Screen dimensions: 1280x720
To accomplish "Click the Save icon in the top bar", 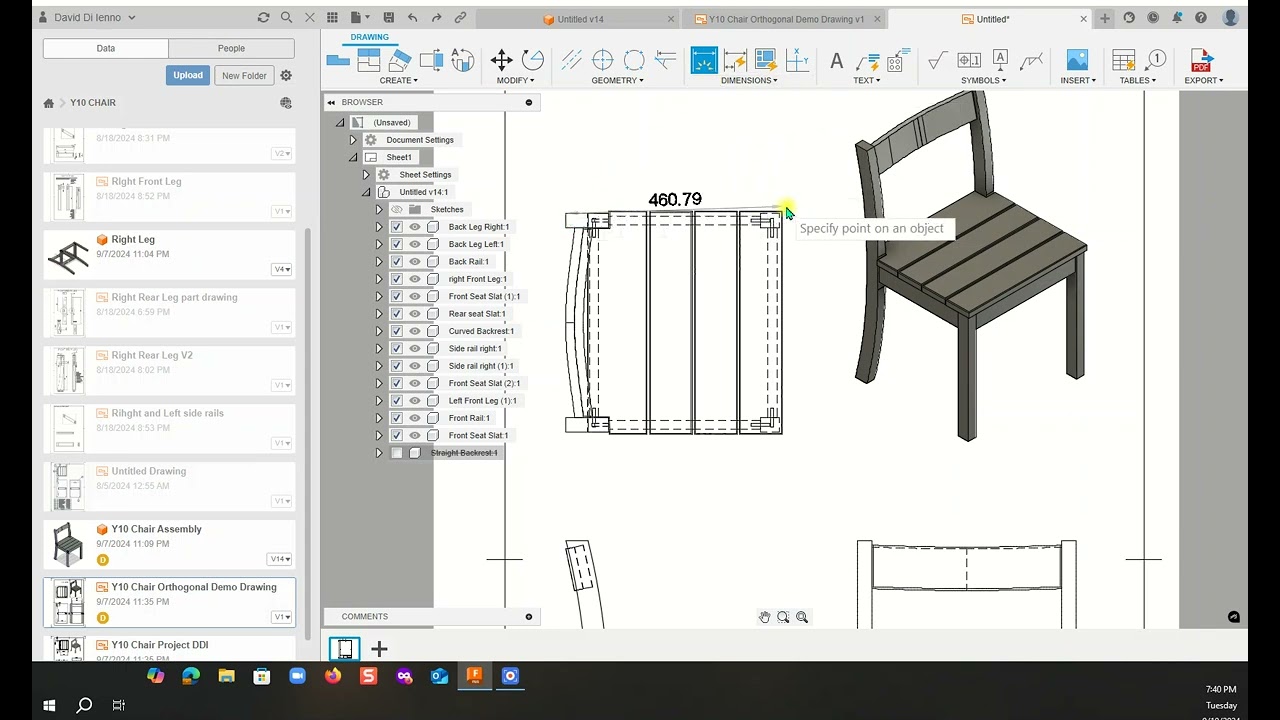I will 388,18.
